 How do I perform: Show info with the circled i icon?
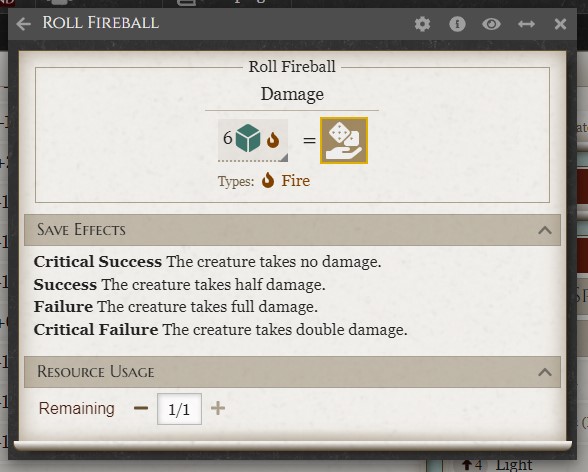(x=457, y=24)
